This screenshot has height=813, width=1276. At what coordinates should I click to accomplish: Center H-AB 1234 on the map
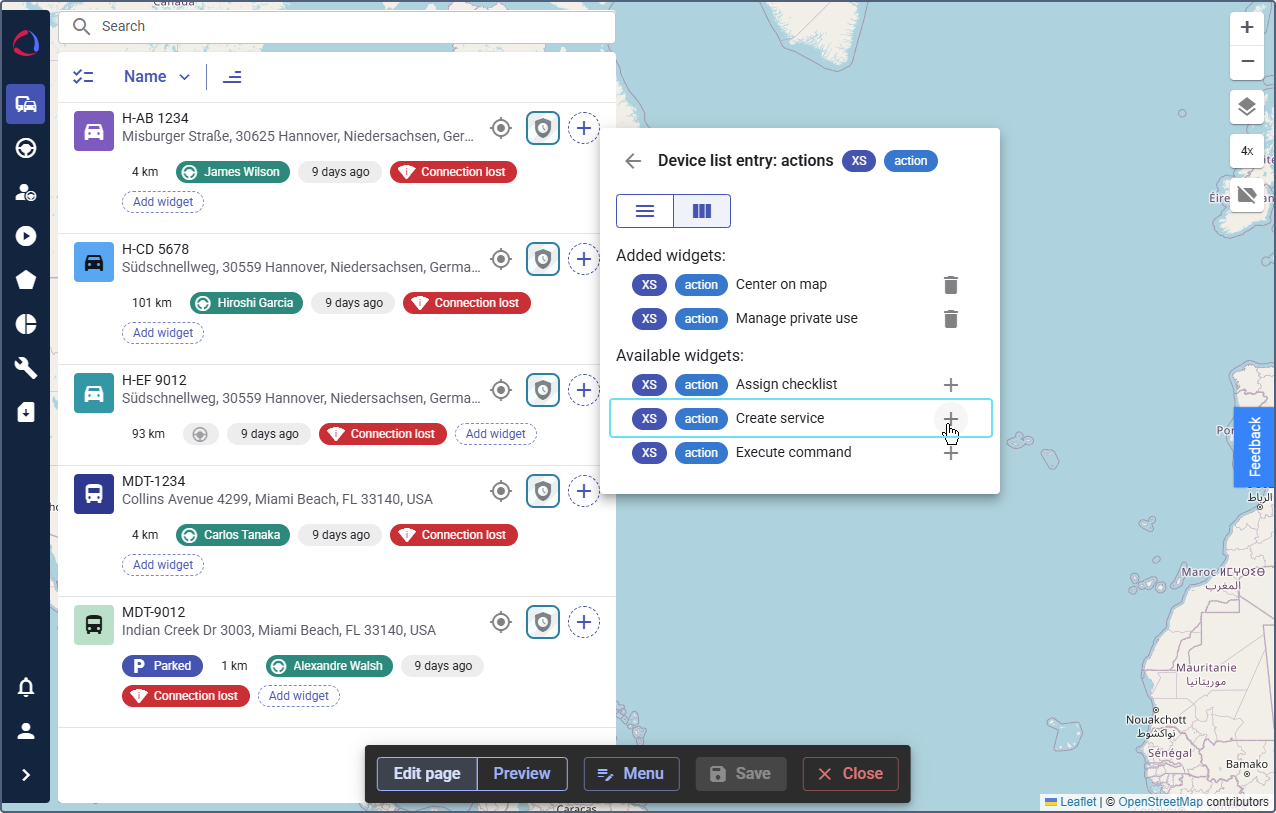[501, 128]
